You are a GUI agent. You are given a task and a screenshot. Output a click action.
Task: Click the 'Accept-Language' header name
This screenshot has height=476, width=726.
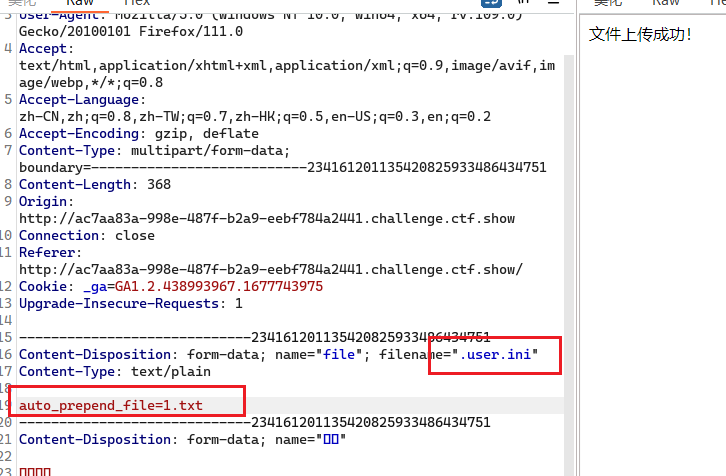pyautogui.click(x=79, y=100)
